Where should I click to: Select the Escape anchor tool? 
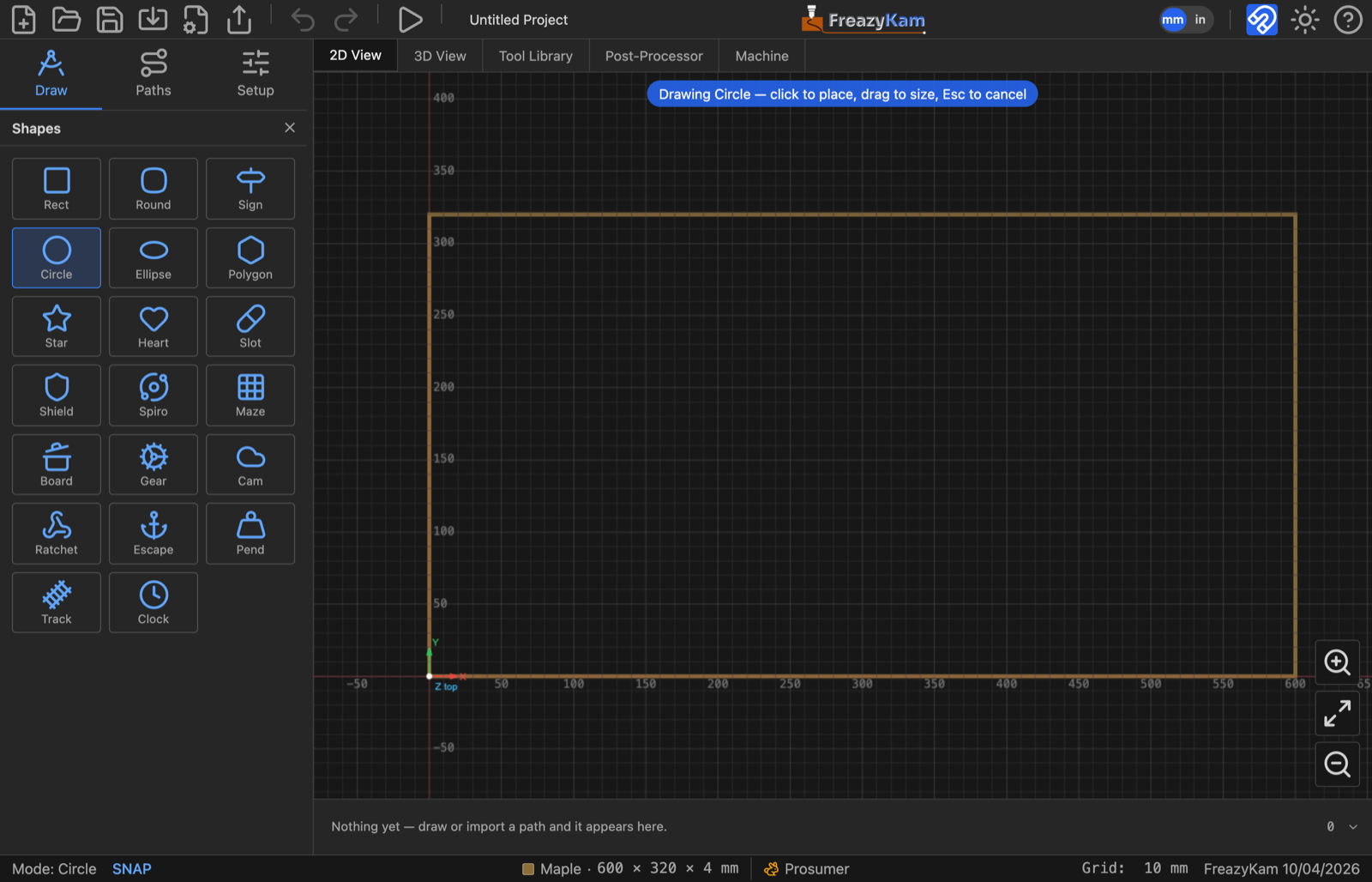tap(153, 534)
